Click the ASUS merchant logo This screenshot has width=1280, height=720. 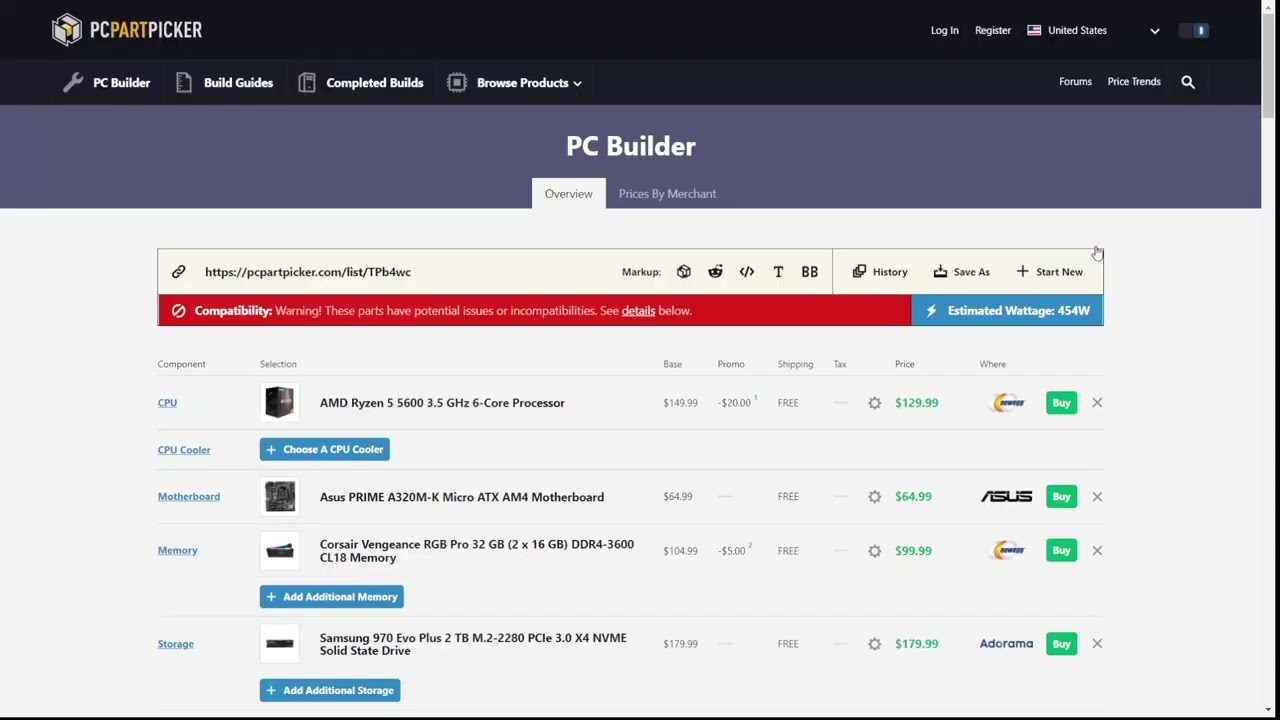click(x=1006, y=497)
